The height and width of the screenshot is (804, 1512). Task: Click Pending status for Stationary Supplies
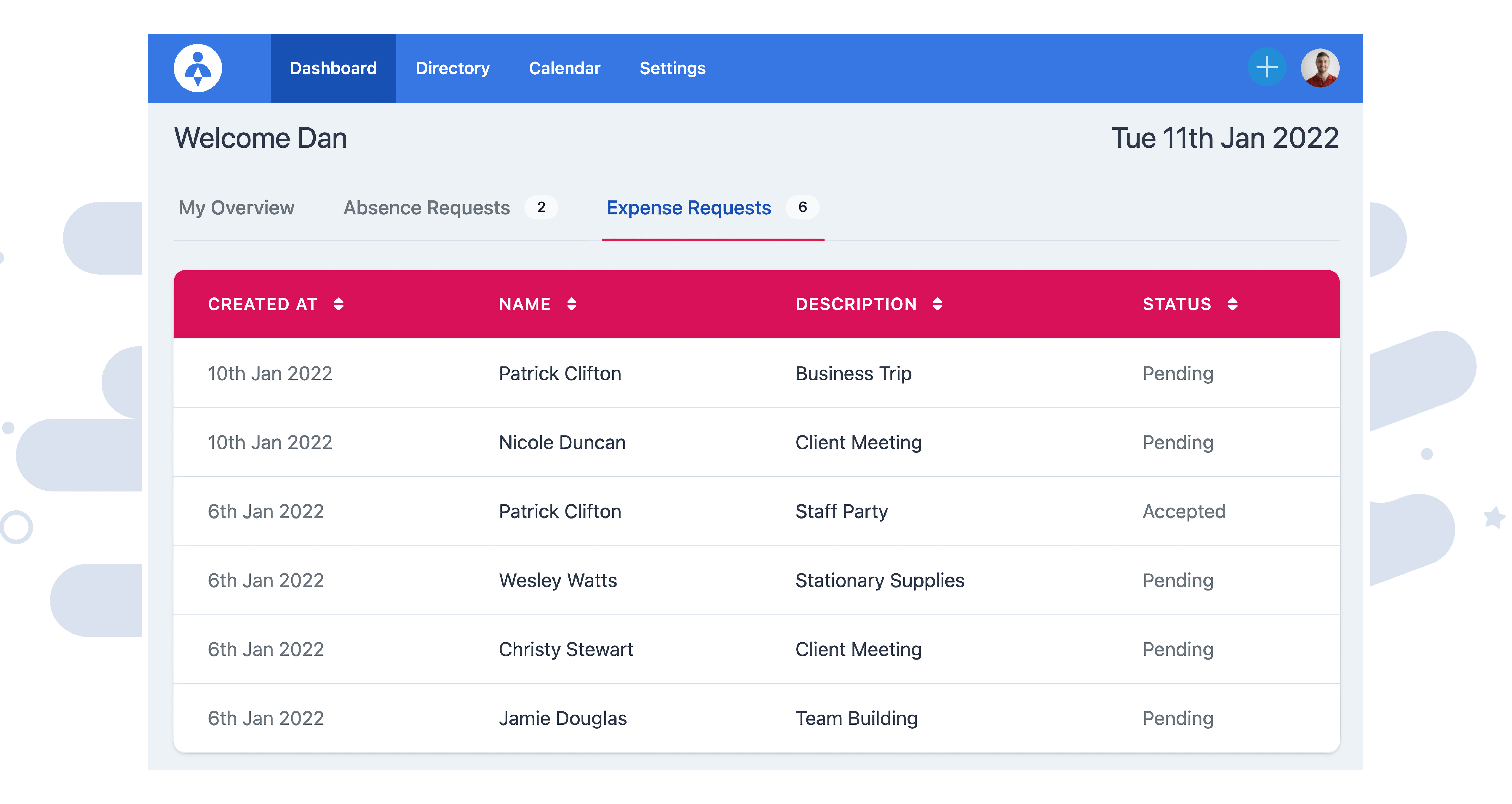tap(1177, 581)
